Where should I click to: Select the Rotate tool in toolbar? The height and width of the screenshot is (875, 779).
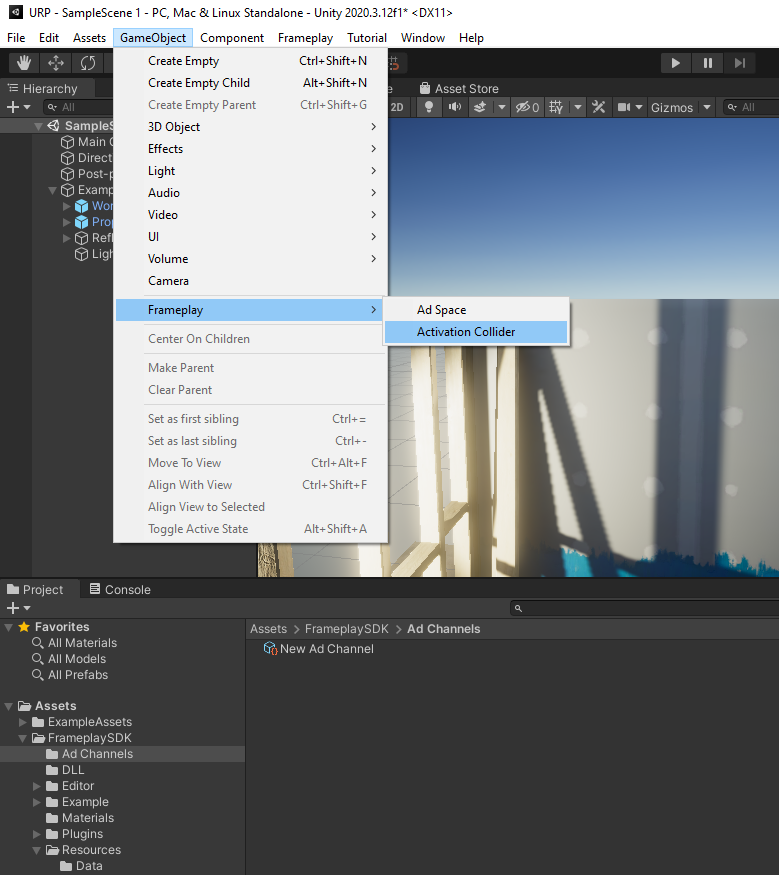coord(88,62)
